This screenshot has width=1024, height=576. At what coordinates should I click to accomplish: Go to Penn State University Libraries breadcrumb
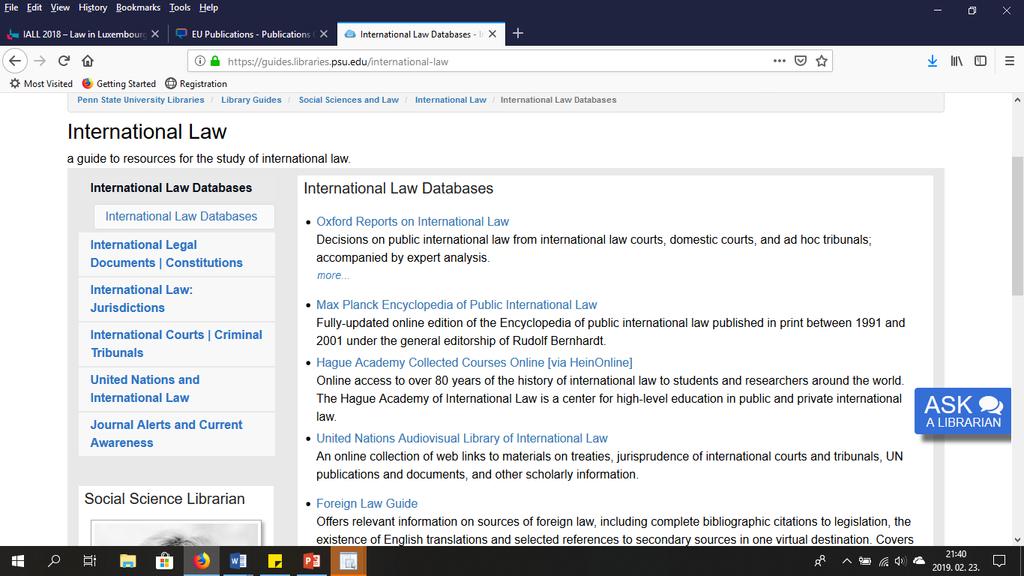pyautogui.click(x=140, y=100)
